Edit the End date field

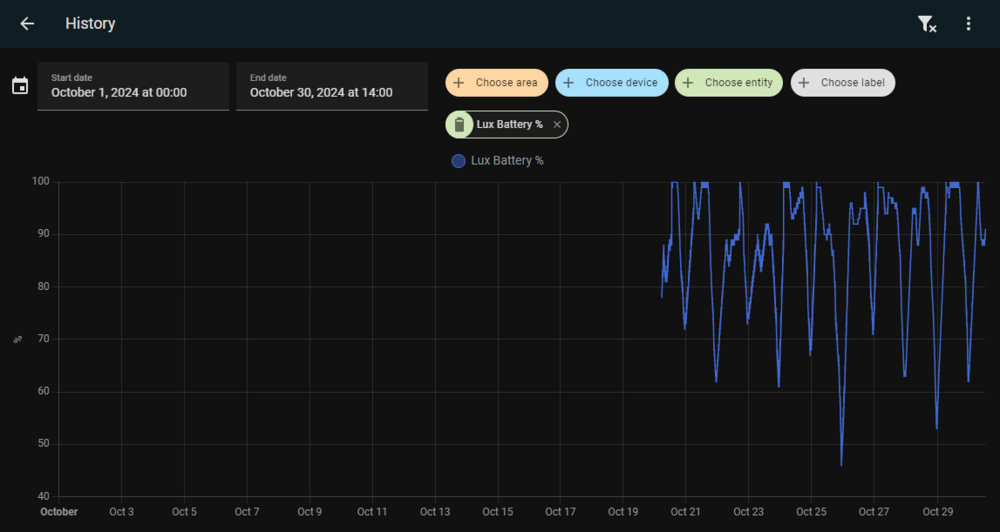(332, 86)
